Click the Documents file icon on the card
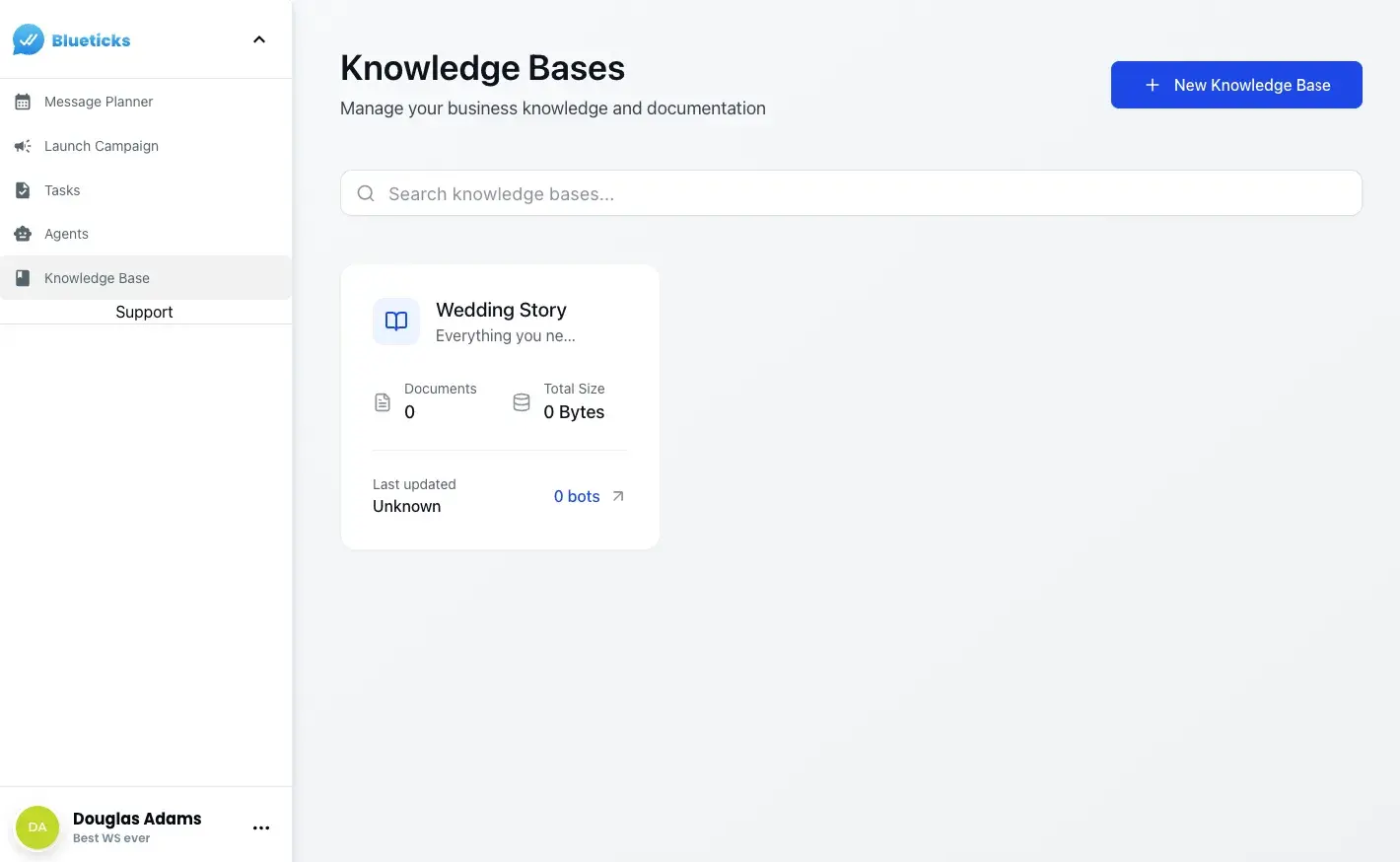Viewport: 1400px width, 862px height. pyautogui.click(x=383, y=401)
